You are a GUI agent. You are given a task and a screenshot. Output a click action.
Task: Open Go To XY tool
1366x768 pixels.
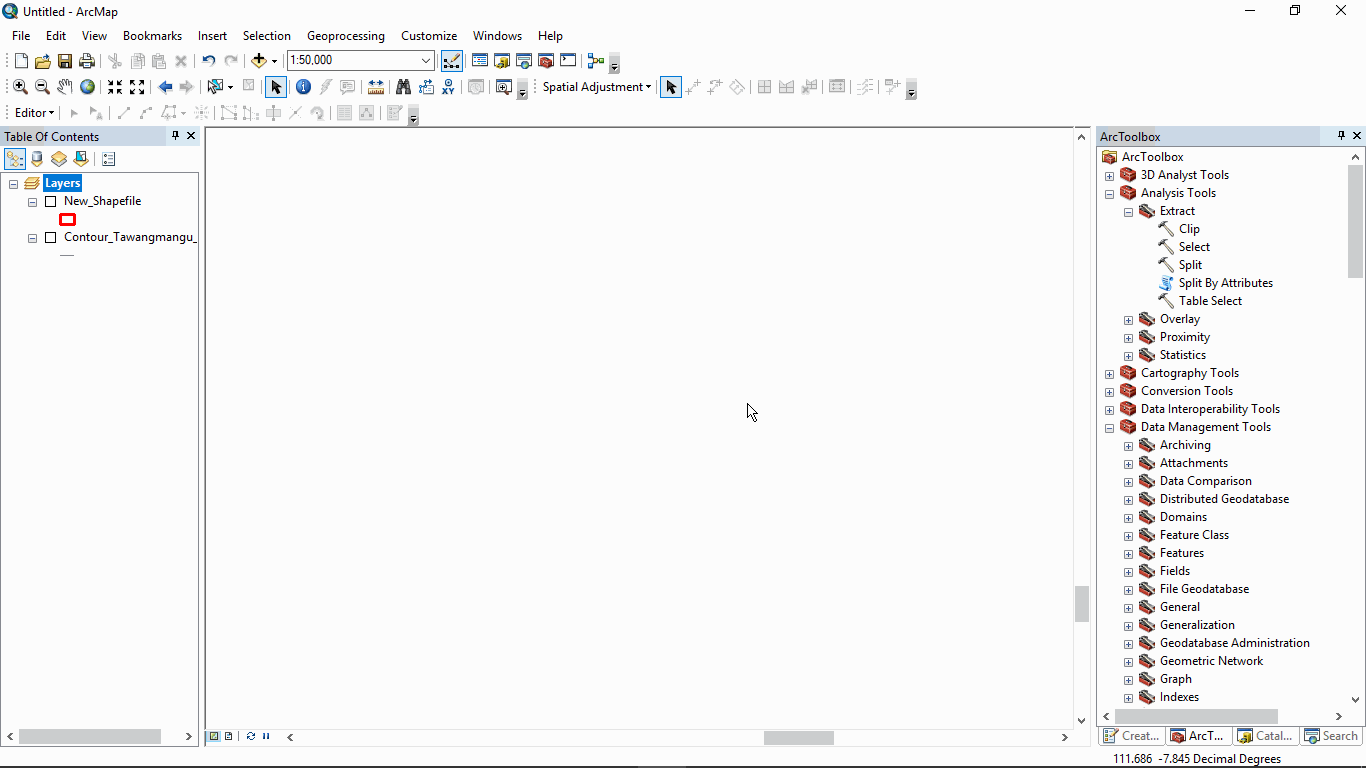click(x=448, y=87)
